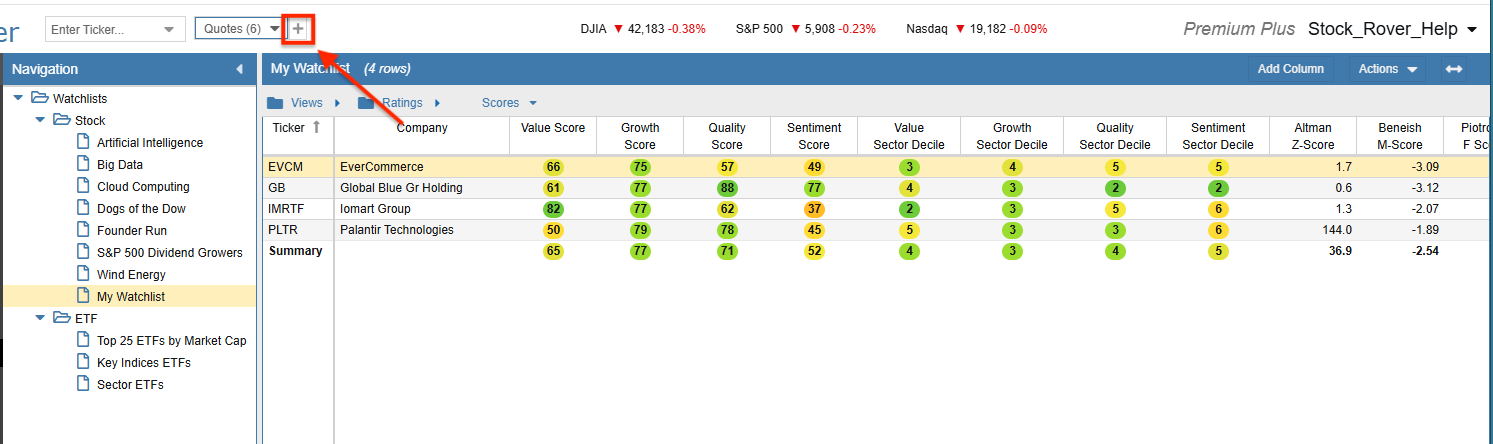
Task: Click the plus button beside Quotes dropdown
Action: (x=298, y=29)
